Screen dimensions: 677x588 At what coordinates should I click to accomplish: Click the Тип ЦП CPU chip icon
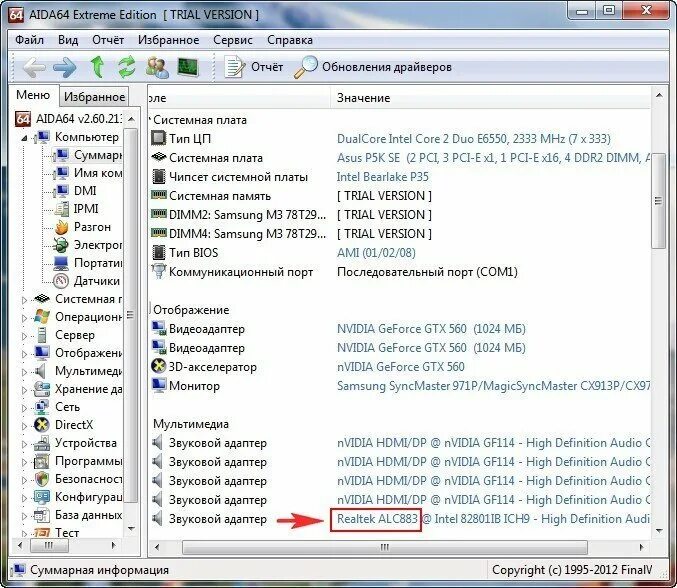pos(158,138)
